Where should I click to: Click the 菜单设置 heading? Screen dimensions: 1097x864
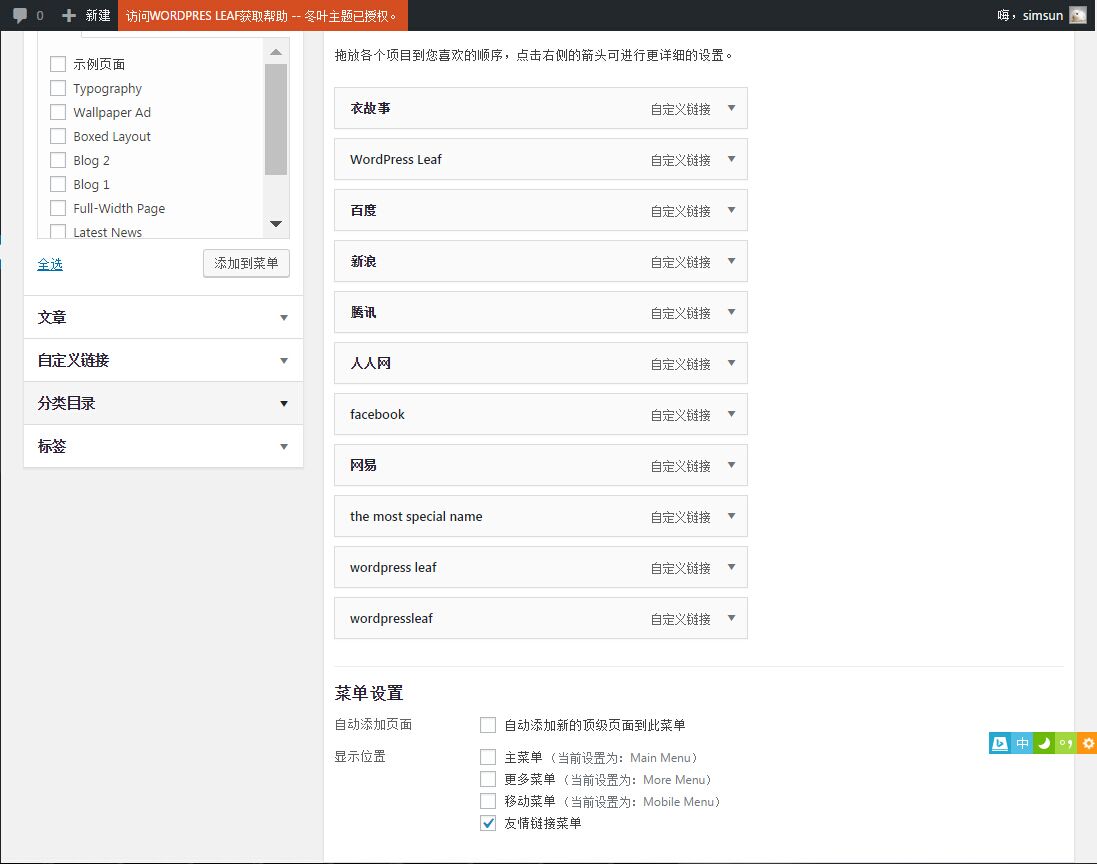(369, 693)
